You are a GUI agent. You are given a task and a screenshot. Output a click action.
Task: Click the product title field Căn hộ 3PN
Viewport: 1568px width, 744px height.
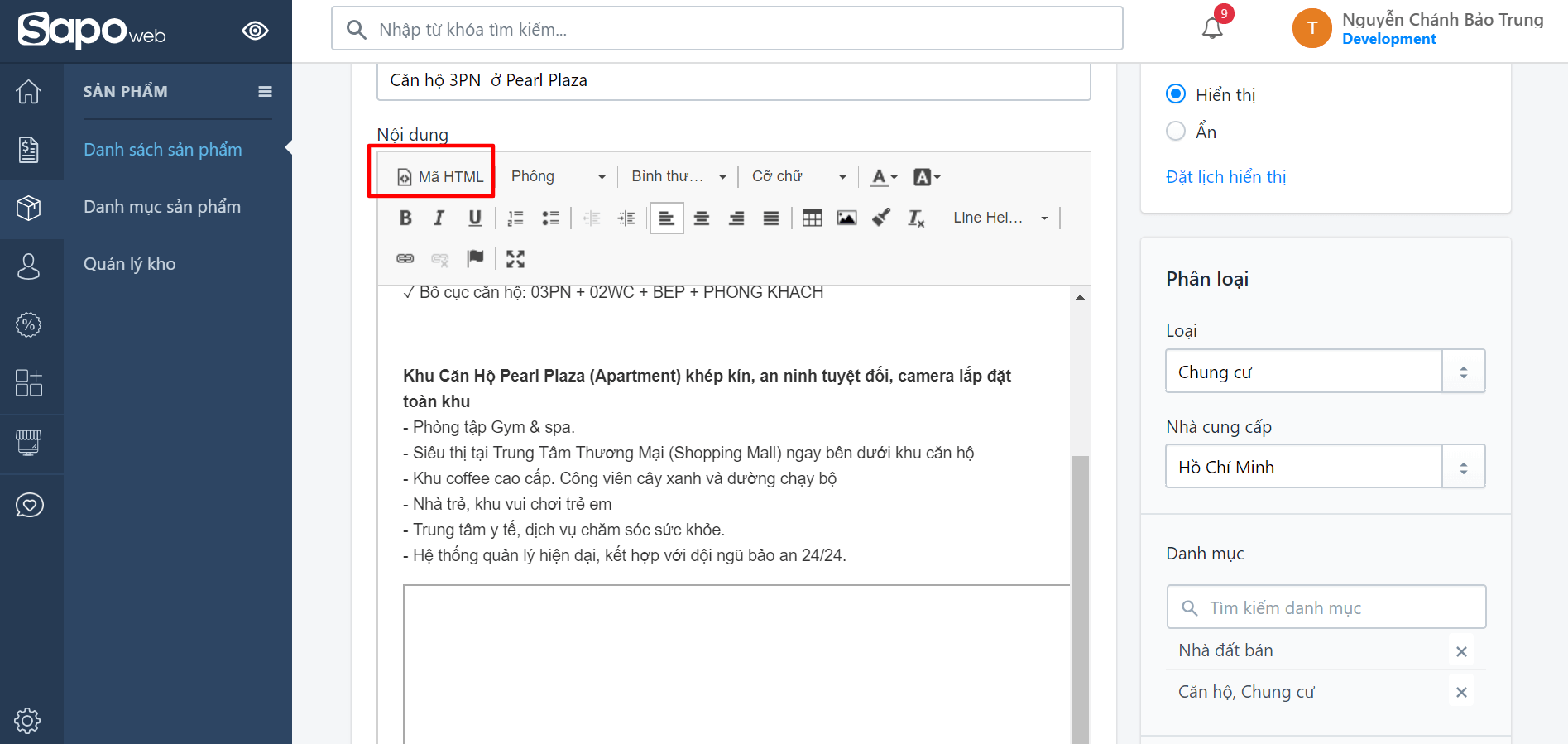(x=734, y=81)
